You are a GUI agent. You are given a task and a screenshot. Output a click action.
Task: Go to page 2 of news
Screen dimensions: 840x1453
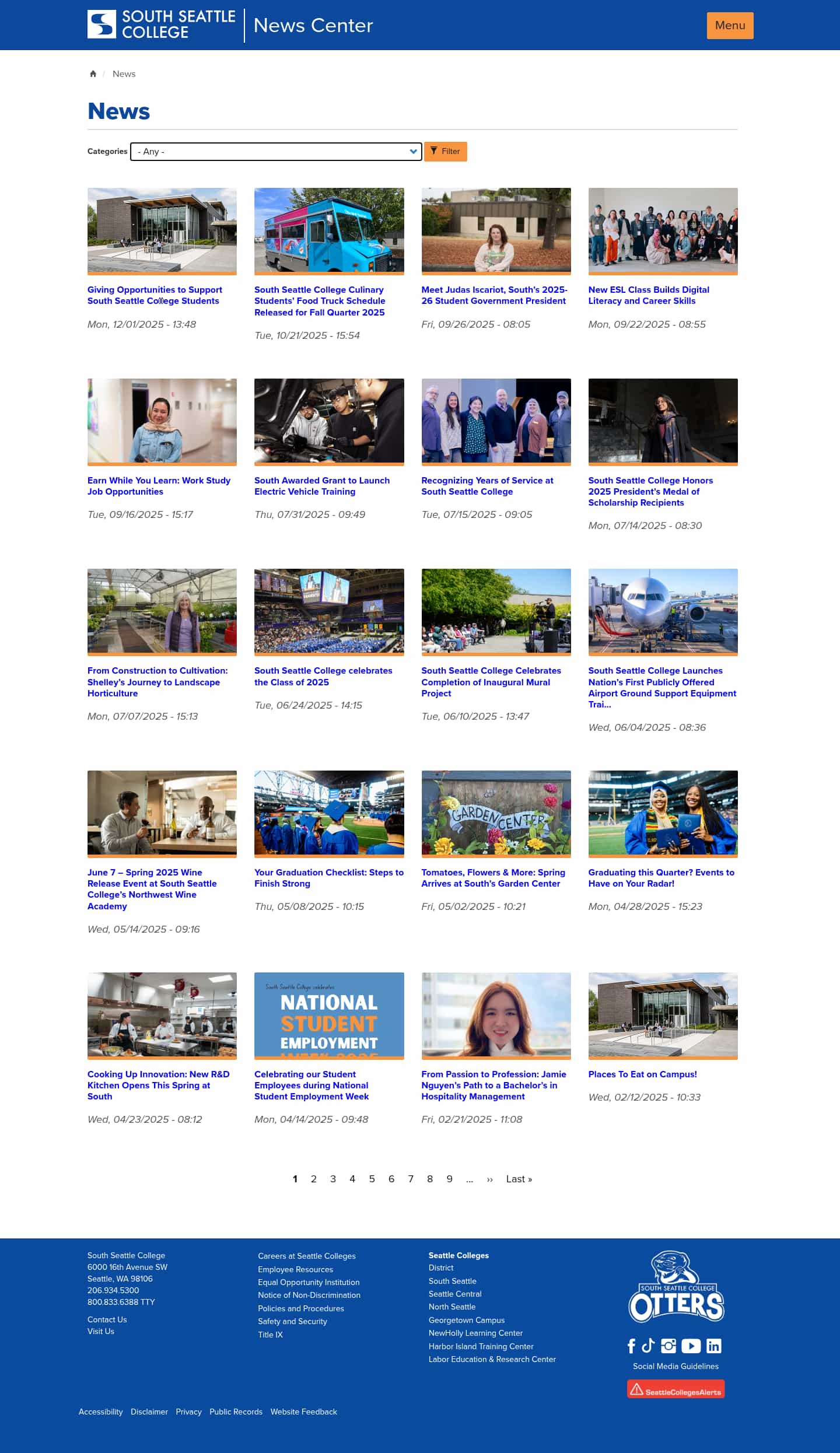[314, 1179]
